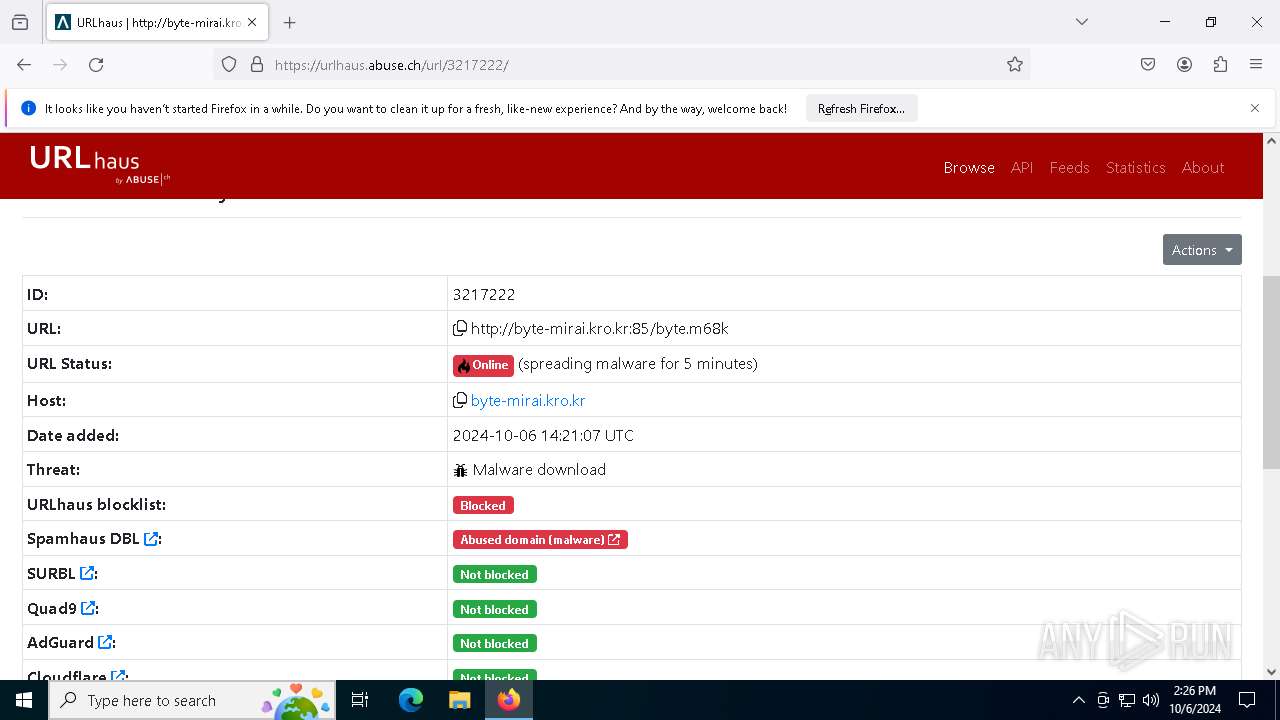Click the URL address bar
Viewport: 1280px width, 720px height.
click(x=622, y=64)
